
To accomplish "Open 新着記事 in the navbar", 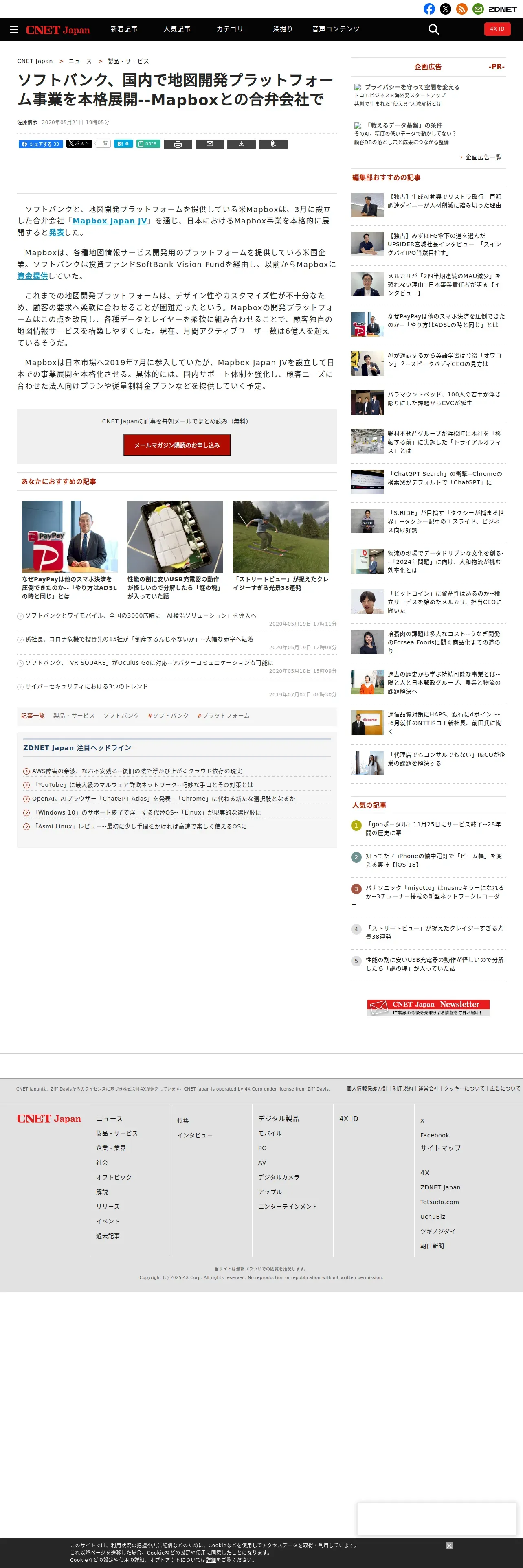I will pos(124,29).
